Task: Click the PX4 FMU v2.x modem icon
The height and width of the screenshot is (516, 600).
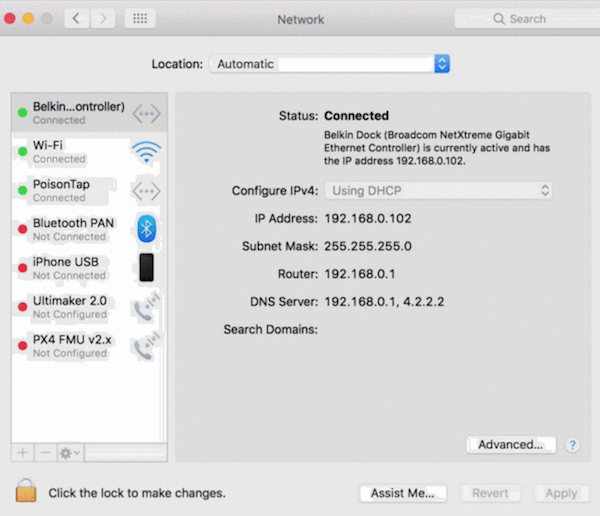Action: pyautogui.click(x=146, y=347)
